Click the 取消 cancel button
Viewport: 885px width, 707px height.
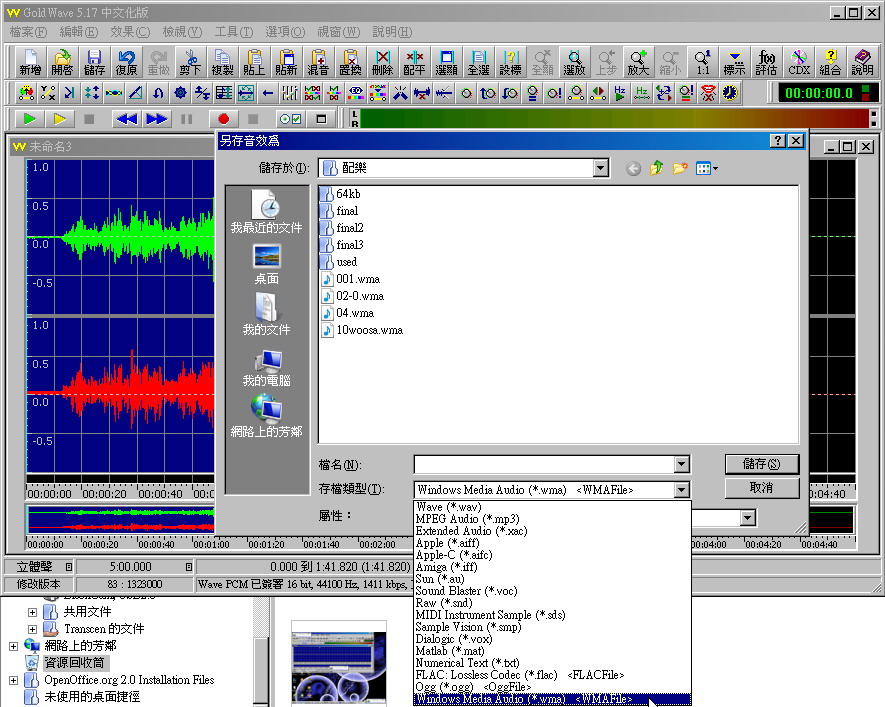pos(761,488)
